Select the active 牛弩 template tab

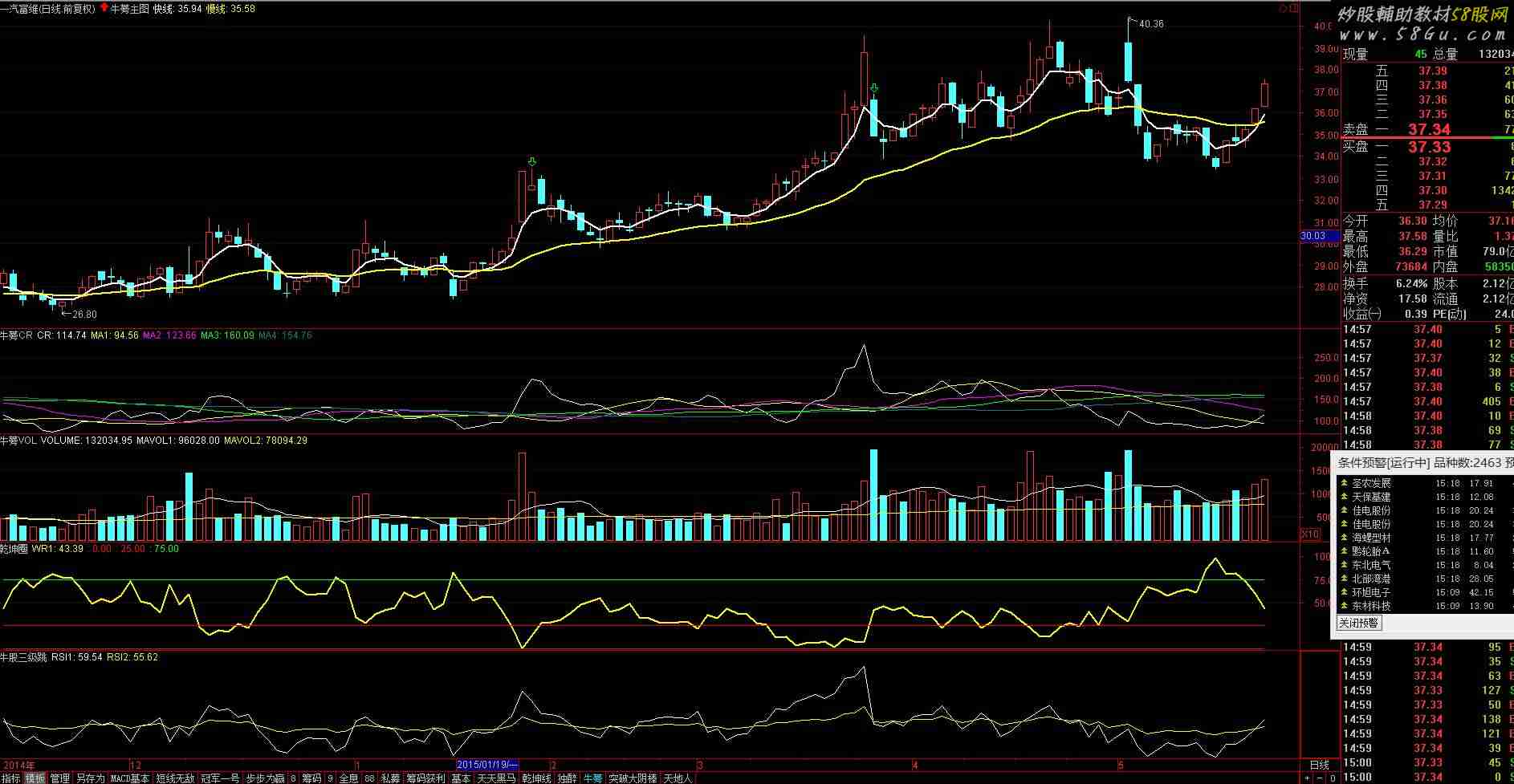click(593, 778)
